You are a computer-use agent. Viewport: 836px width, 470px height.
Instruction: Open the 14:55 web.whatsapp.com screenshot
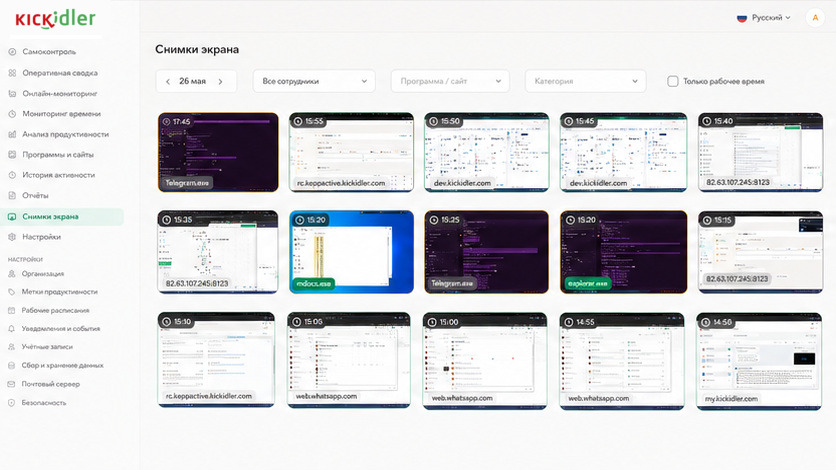tap(622, 361)
